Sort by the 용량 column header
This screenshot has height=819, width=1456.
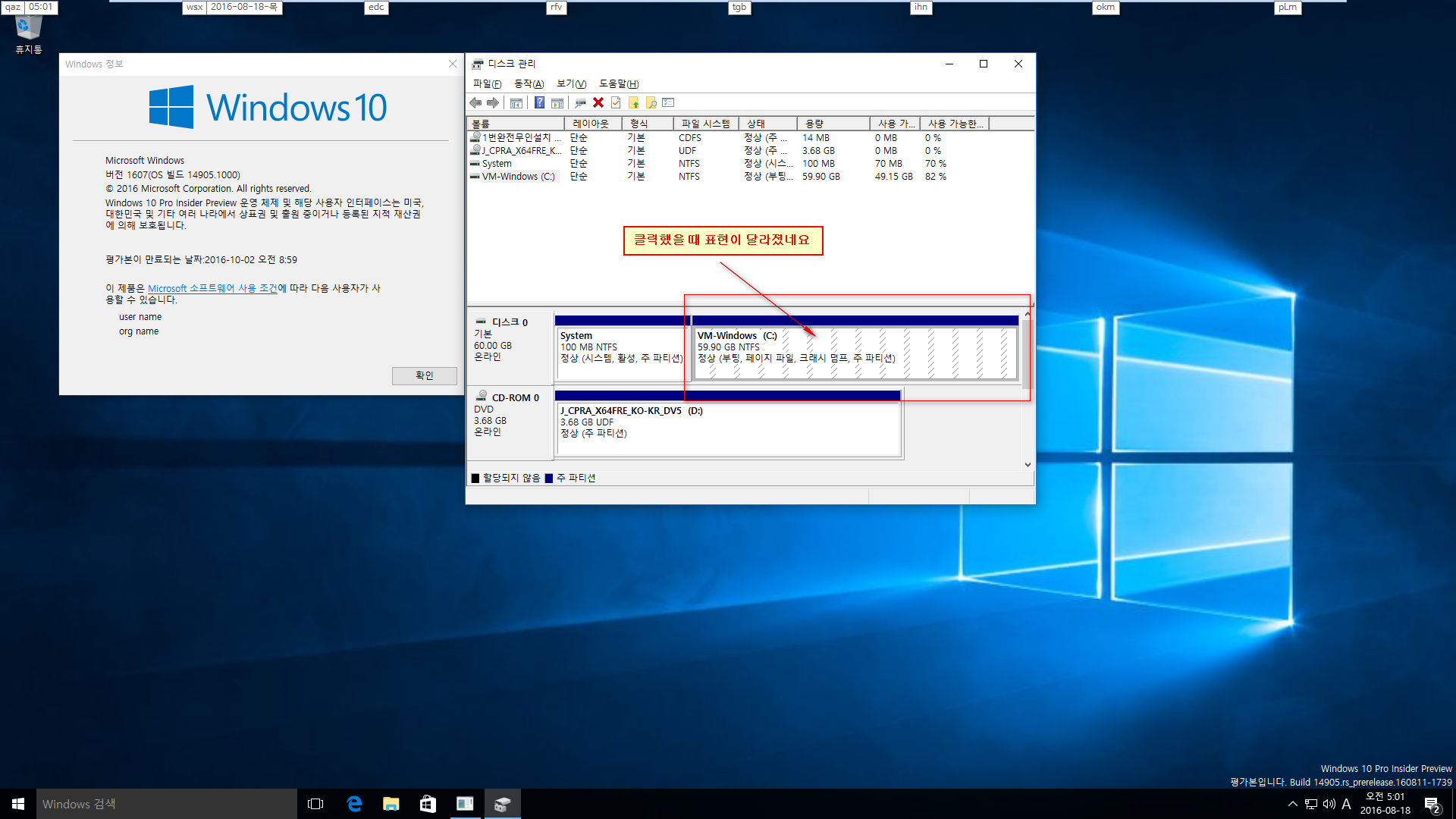pyautogui.click(x=833, y=124)
